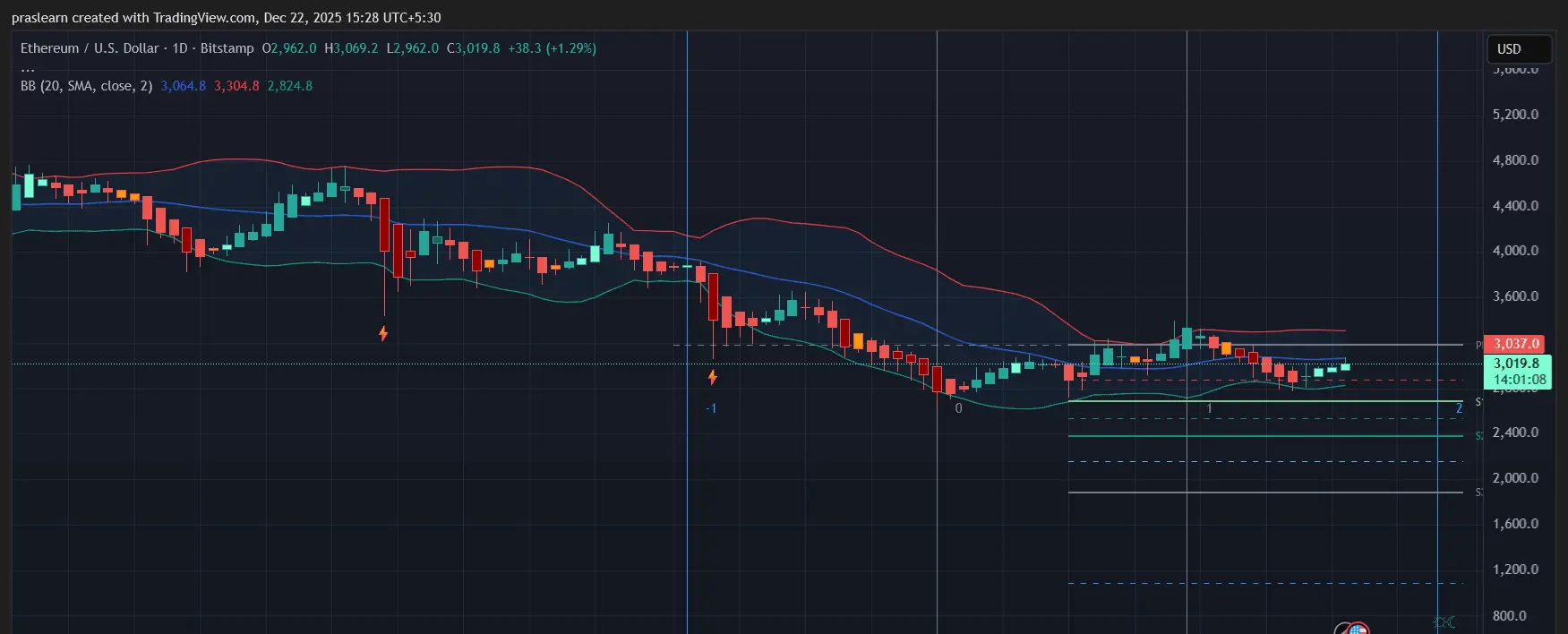Open the three-dot menu under the symbol title
This screenshot has width=1568, height=634.
[x=28, y=68]
